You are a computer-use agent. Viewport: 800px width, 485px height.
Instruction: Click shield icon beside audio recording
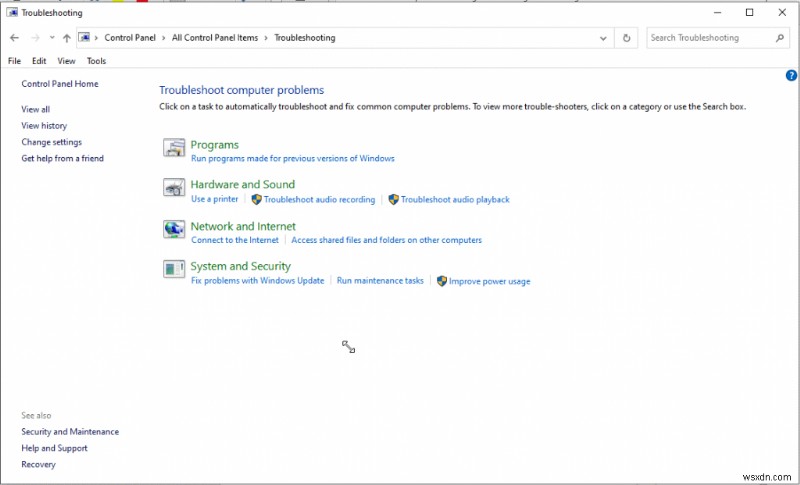(257, 199)
